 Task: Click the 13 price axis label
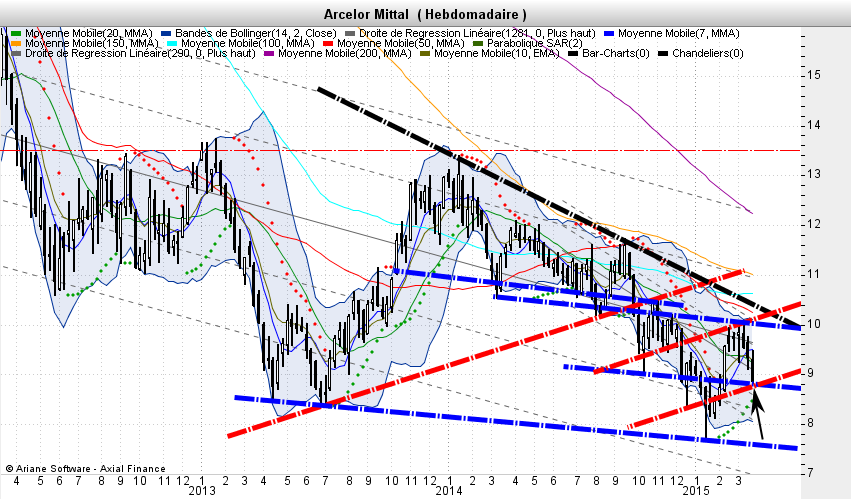pos(813,174)
